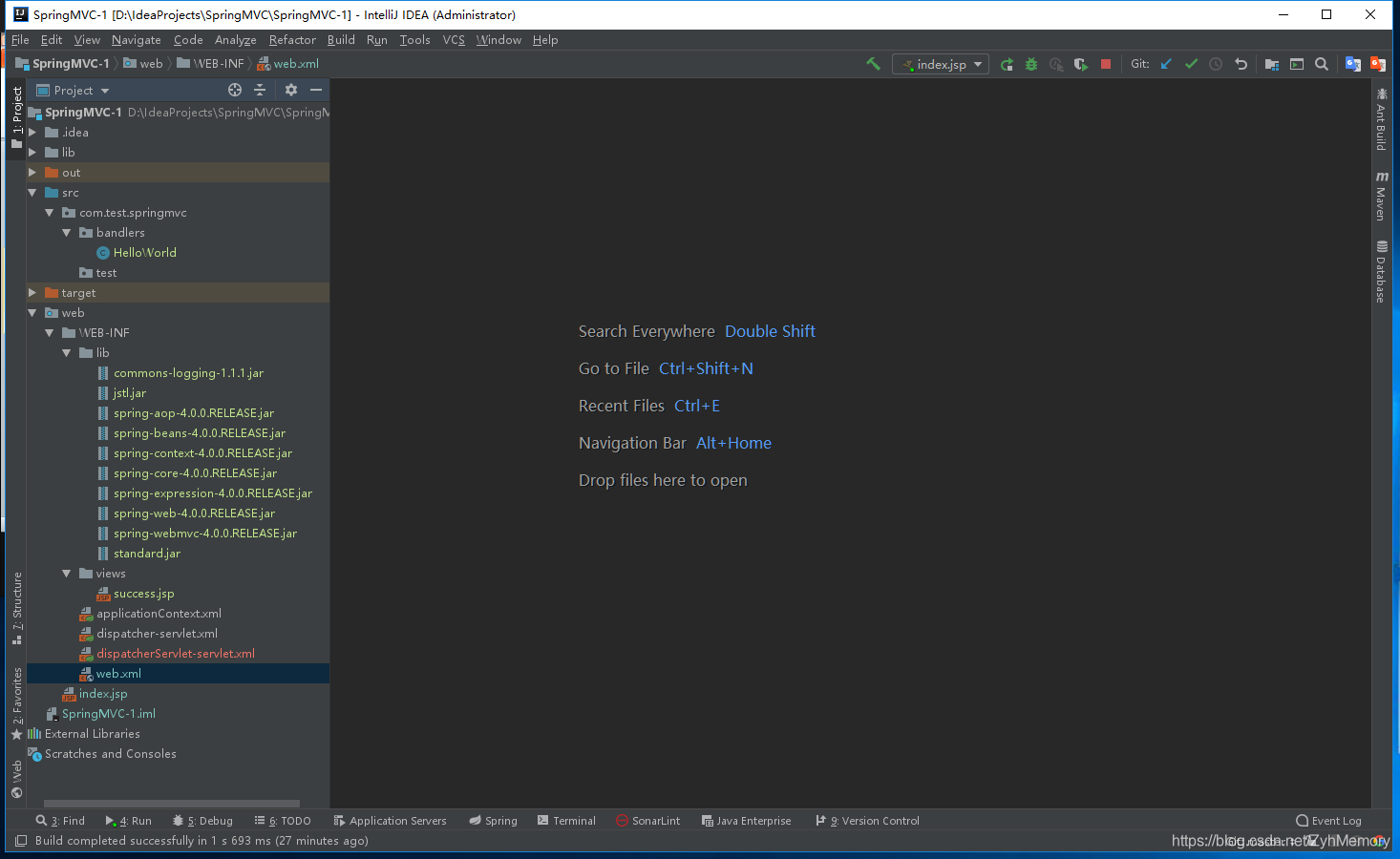Click the red Stop icon
Screen dimensions: 1400x859
click(x=1106, y=64)
